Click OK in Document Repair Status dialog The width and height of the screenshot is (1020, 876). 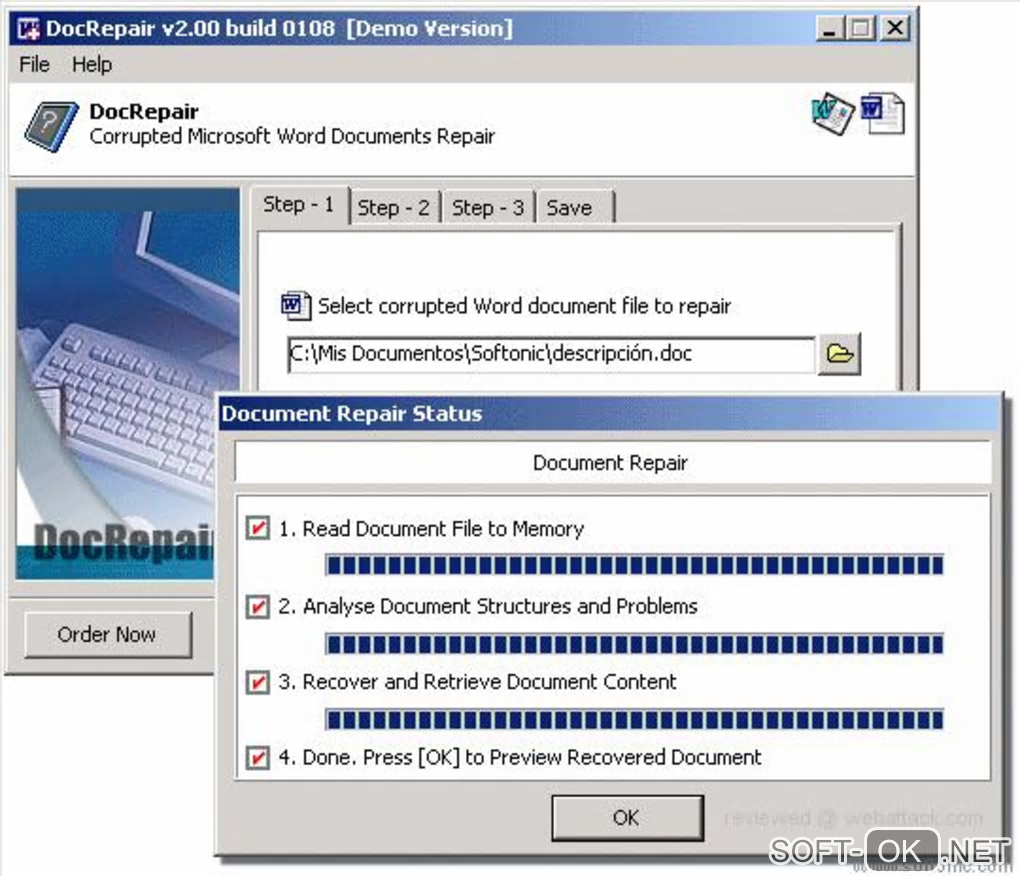pyautogui.click(x=627, y=817)
